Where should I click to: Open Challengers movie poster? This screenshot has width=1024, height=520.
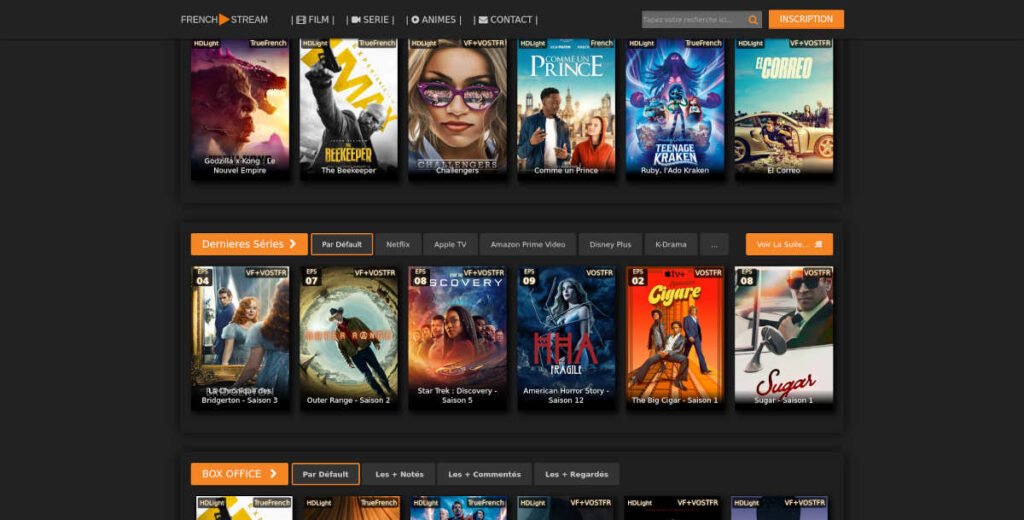click(x=457, y=110)
